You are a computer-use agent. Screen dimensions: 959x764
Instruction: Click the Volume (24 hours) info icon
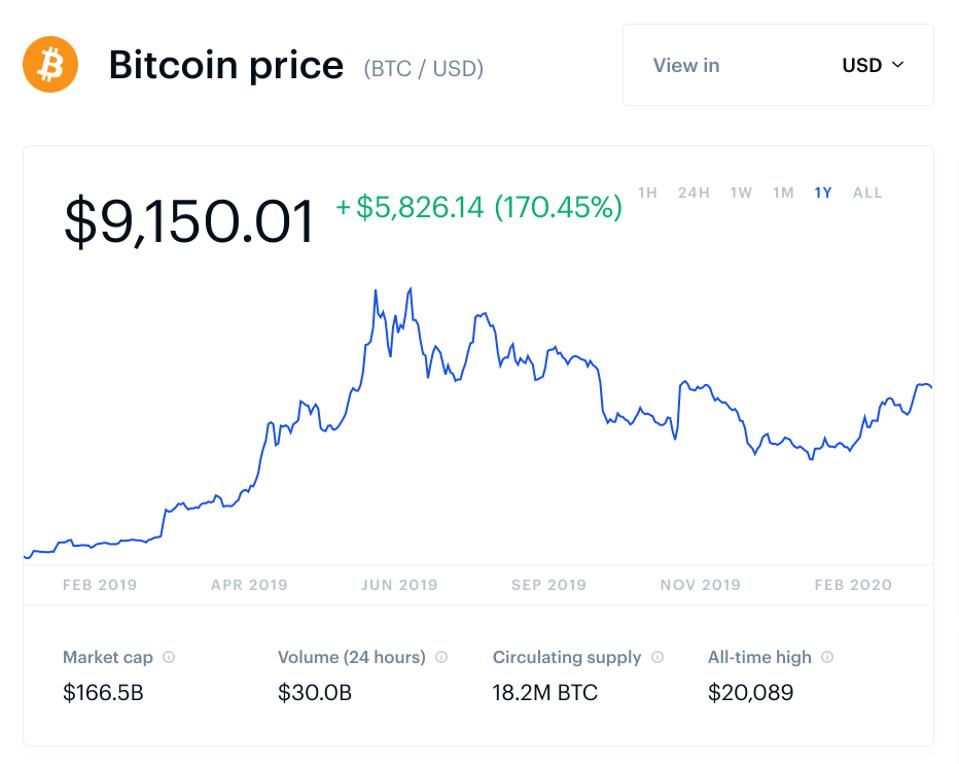click(441, 657)
